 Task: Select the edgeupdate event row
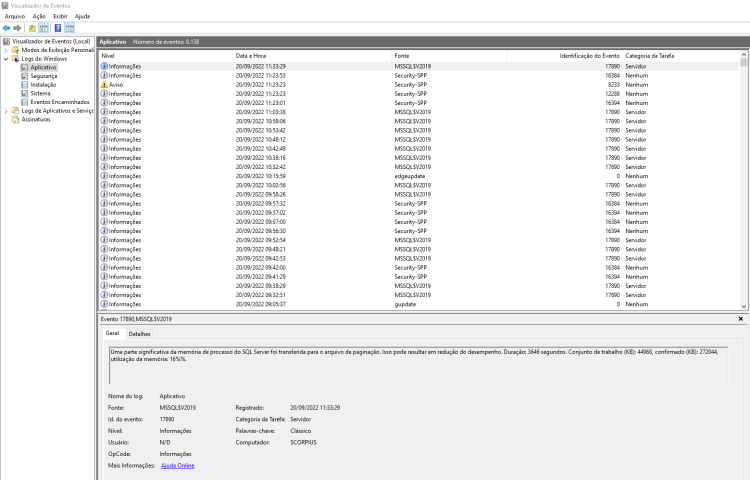click(419, 176)
